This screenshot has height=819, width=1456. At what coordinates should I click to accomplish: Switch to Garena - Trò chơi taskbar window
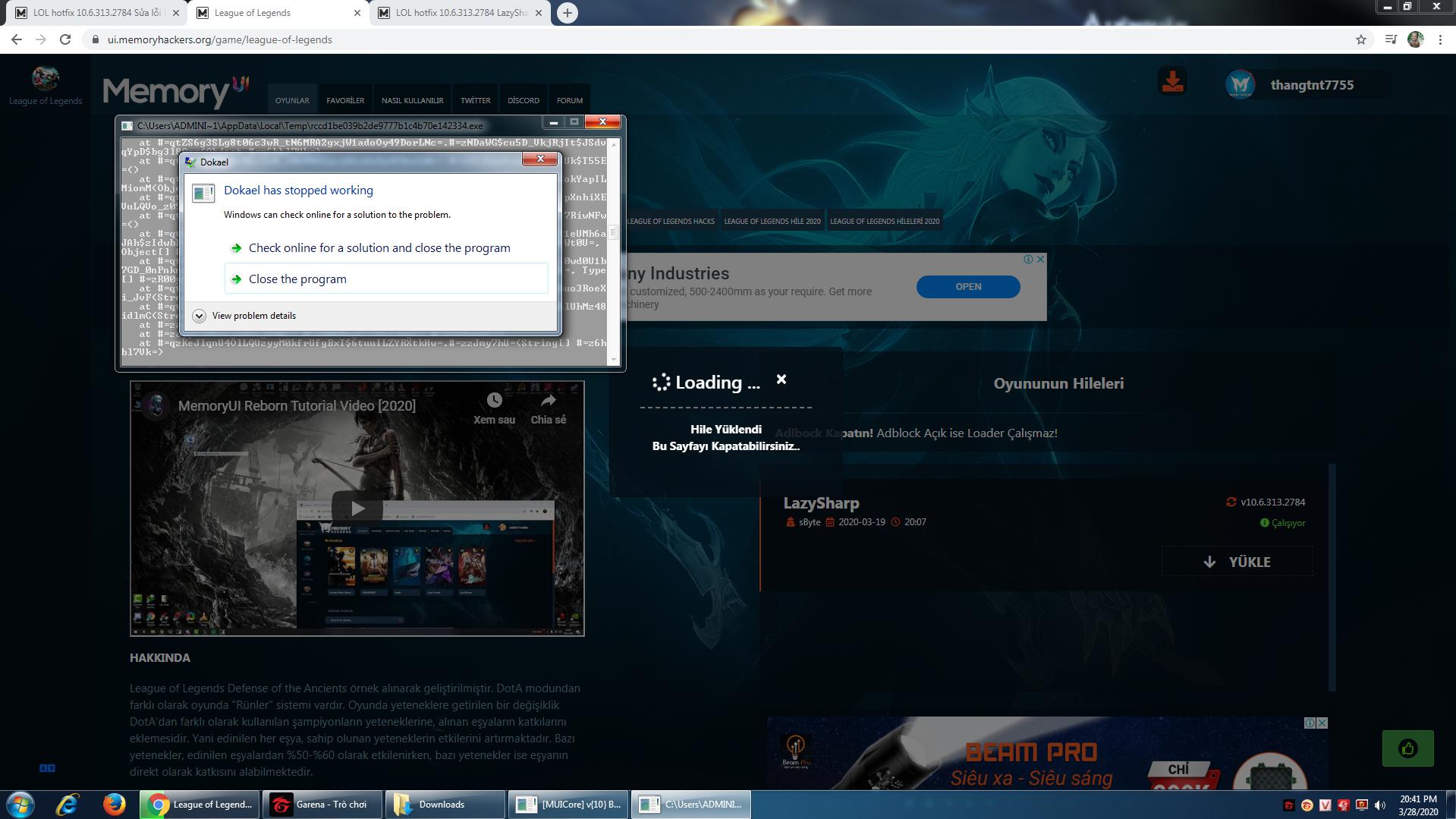(322, 805)
